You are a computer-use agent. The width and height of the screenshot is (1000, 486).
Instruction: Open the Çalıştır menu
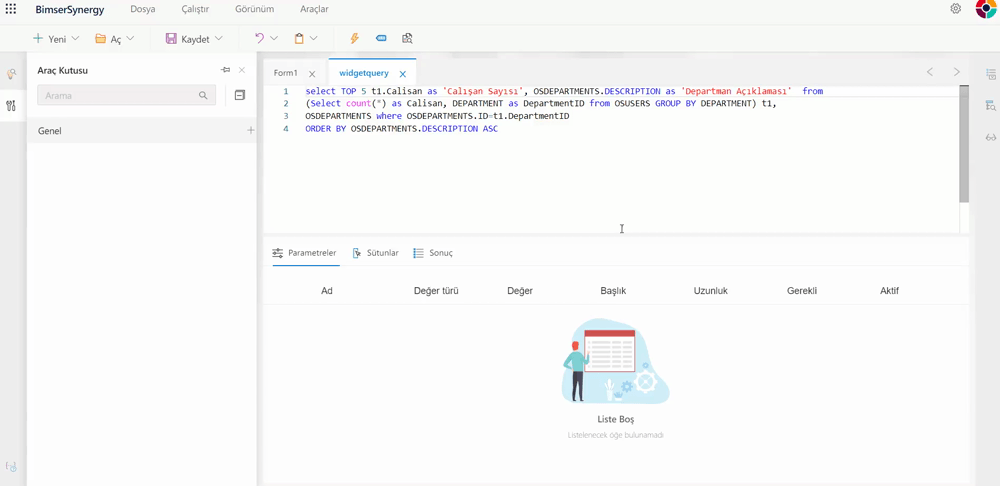(x=195, y=9)
